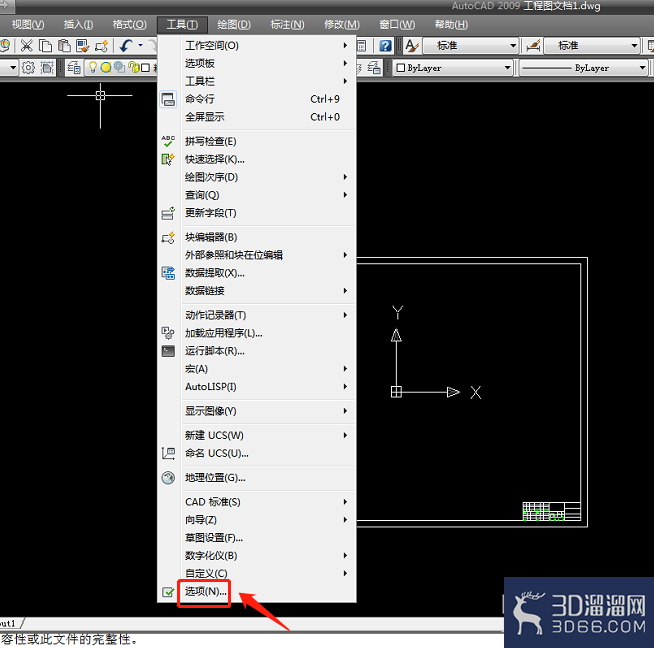654x648 pixels.
Task: Expand the 显示图像(Y) submenu
Action: (x=257, y=411)
